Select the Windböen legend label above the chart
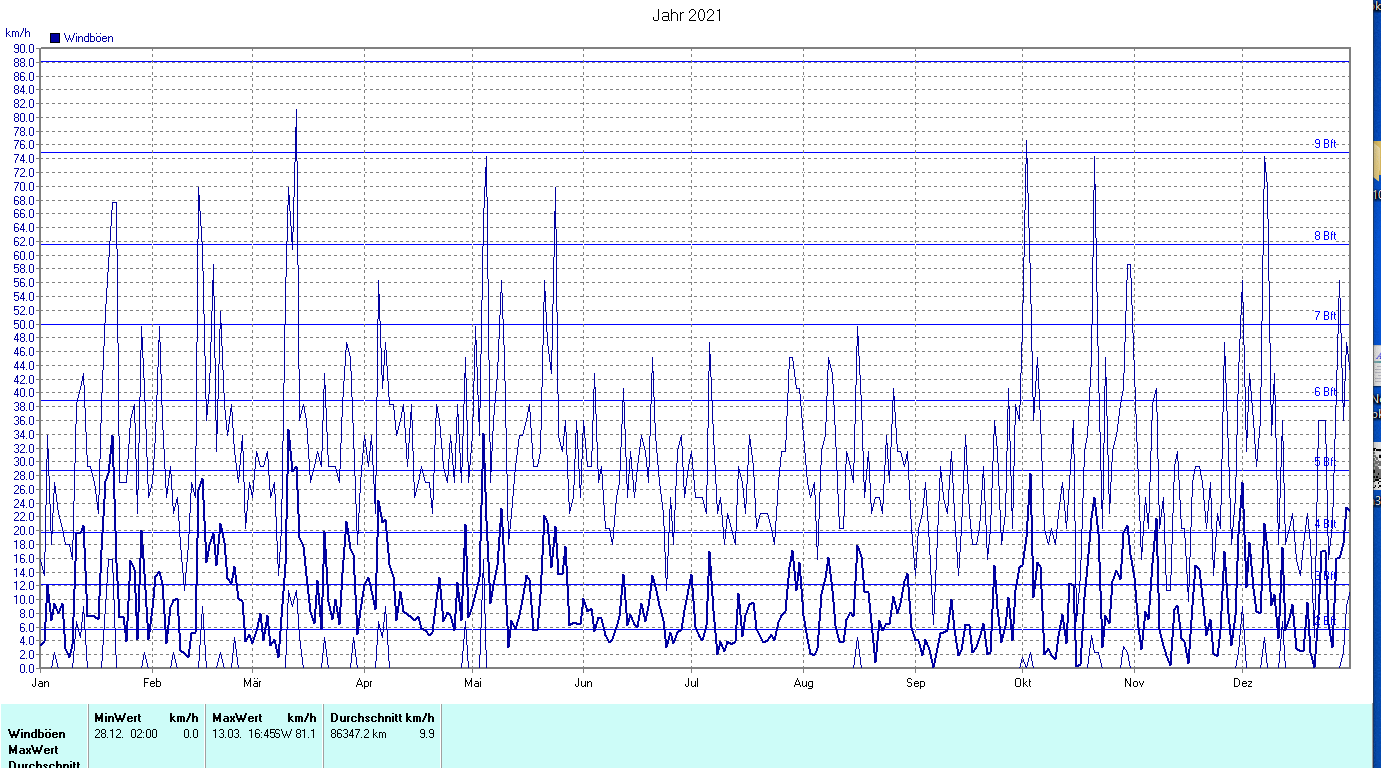 pyautogui.click(x=89, y=38)
